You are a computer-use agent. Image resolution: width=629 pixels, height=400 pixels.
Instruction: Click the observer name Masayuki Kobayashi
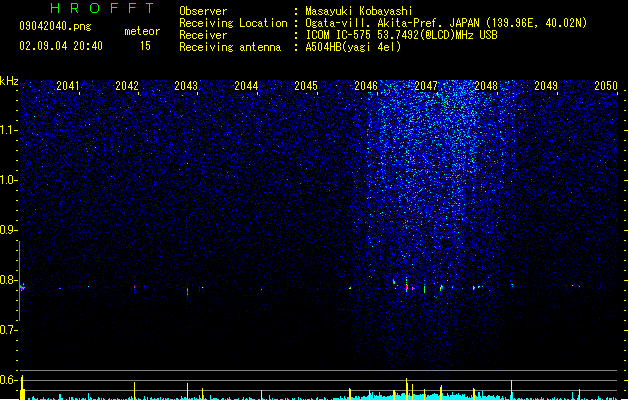click(359, 11)
